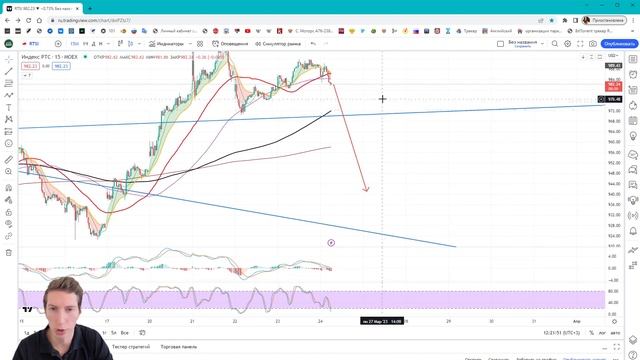Select the 5л date range

coord(114,333)
